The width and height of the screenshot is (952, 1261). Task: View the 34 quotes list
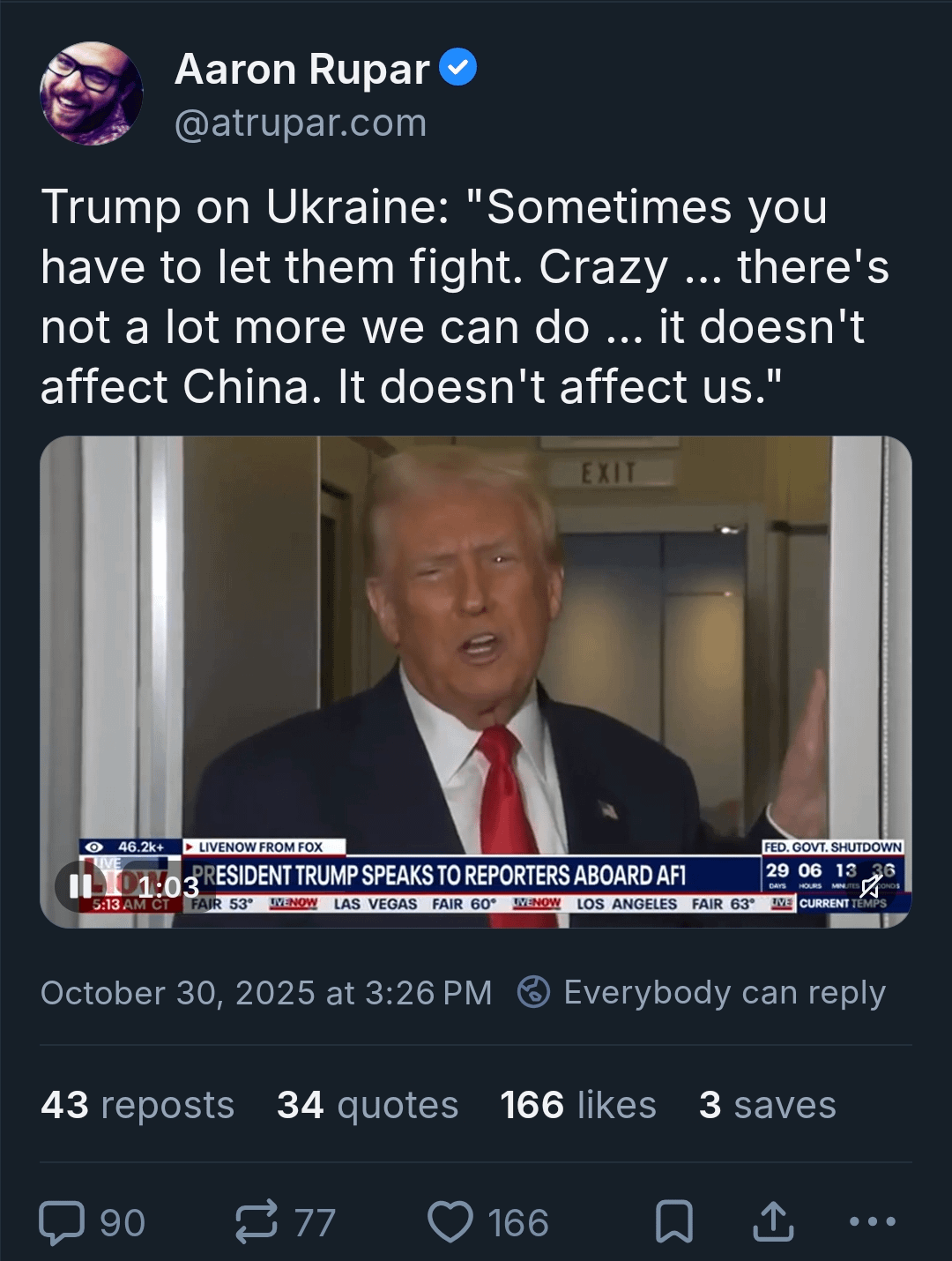tap(368, 1105)
